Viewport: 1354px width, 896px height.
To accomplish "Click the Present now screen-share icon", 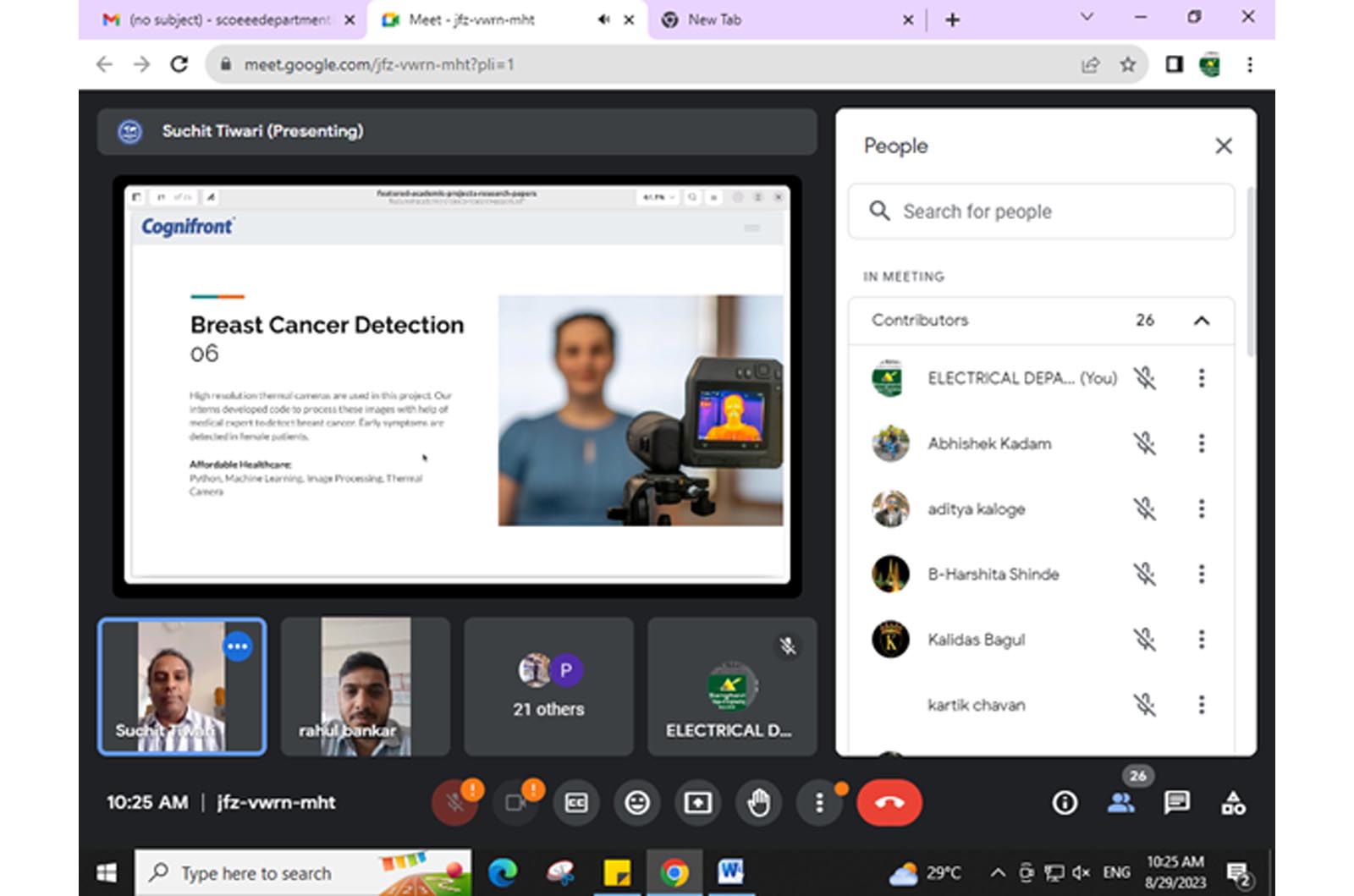I will tap(697, 802).
